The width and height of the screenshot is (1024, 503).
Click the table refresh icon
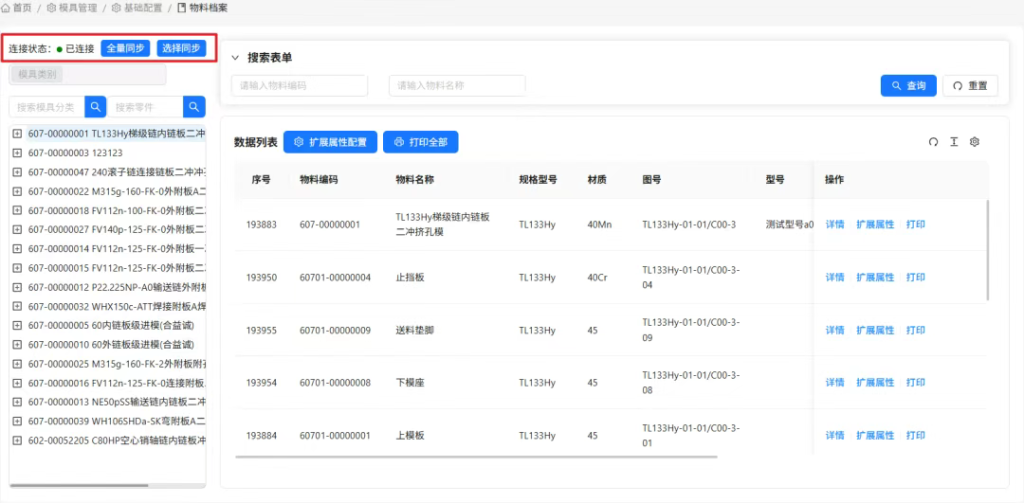pos(933,142)
